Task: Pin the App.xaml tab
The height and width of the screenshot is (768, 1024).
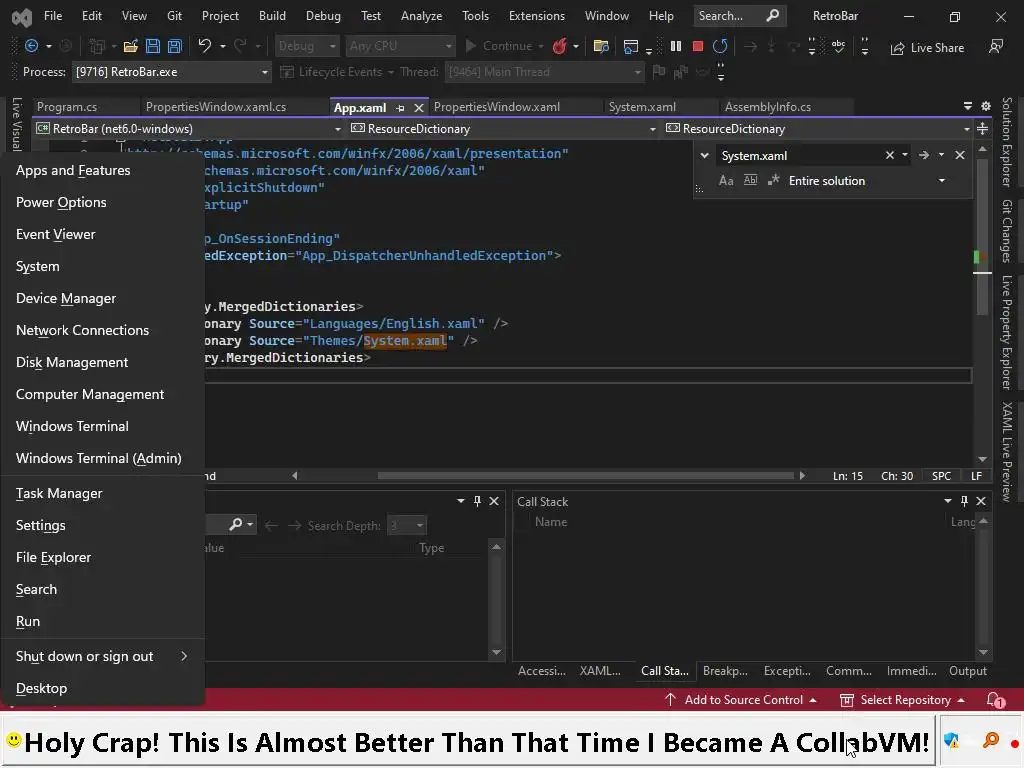Action: coord(400,108)
